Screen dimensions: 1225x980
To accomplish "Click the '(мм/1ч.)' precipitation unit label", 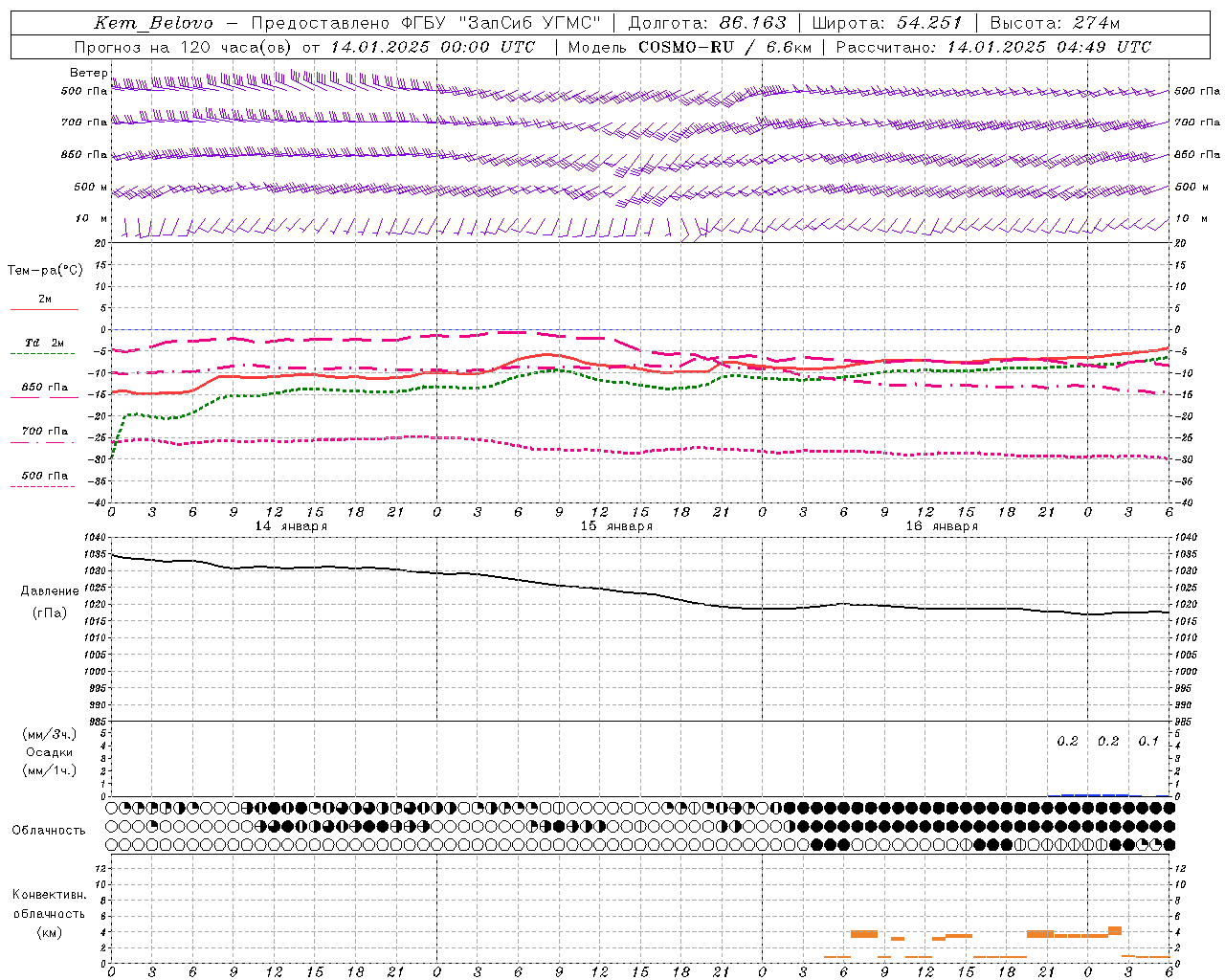I will 50,770.
